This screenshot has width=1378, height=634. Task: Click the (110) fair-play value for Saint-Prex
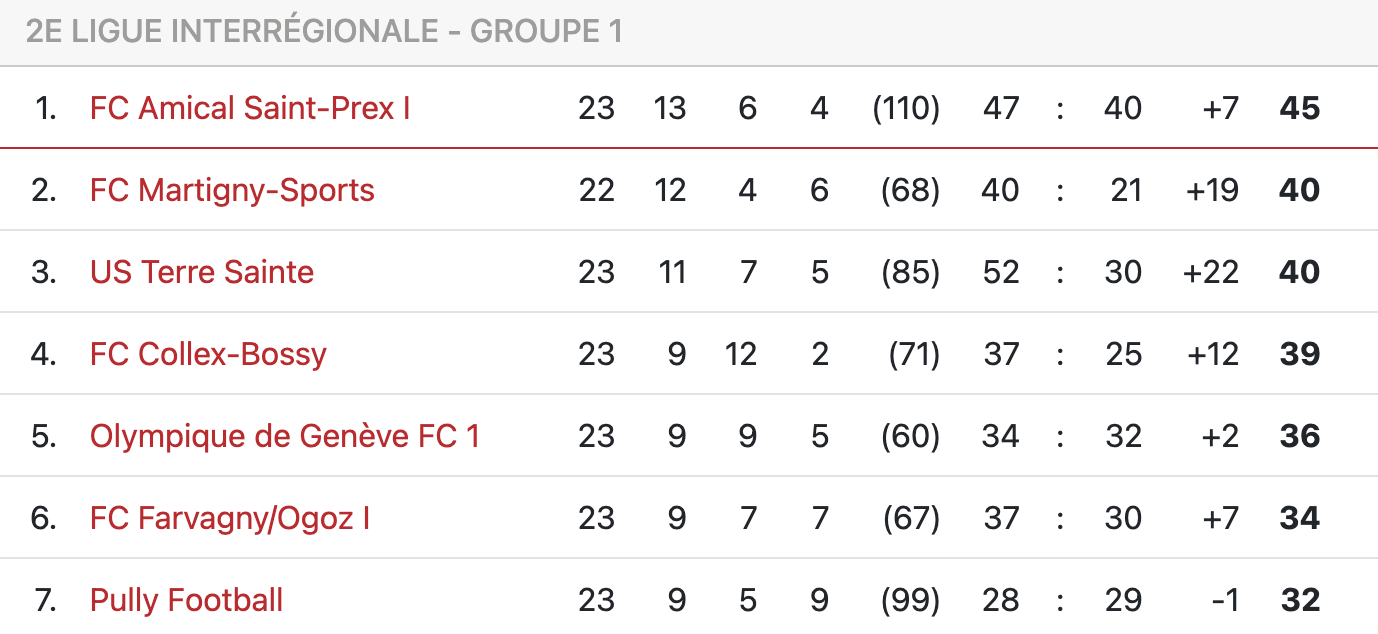[x=906, y=108]
